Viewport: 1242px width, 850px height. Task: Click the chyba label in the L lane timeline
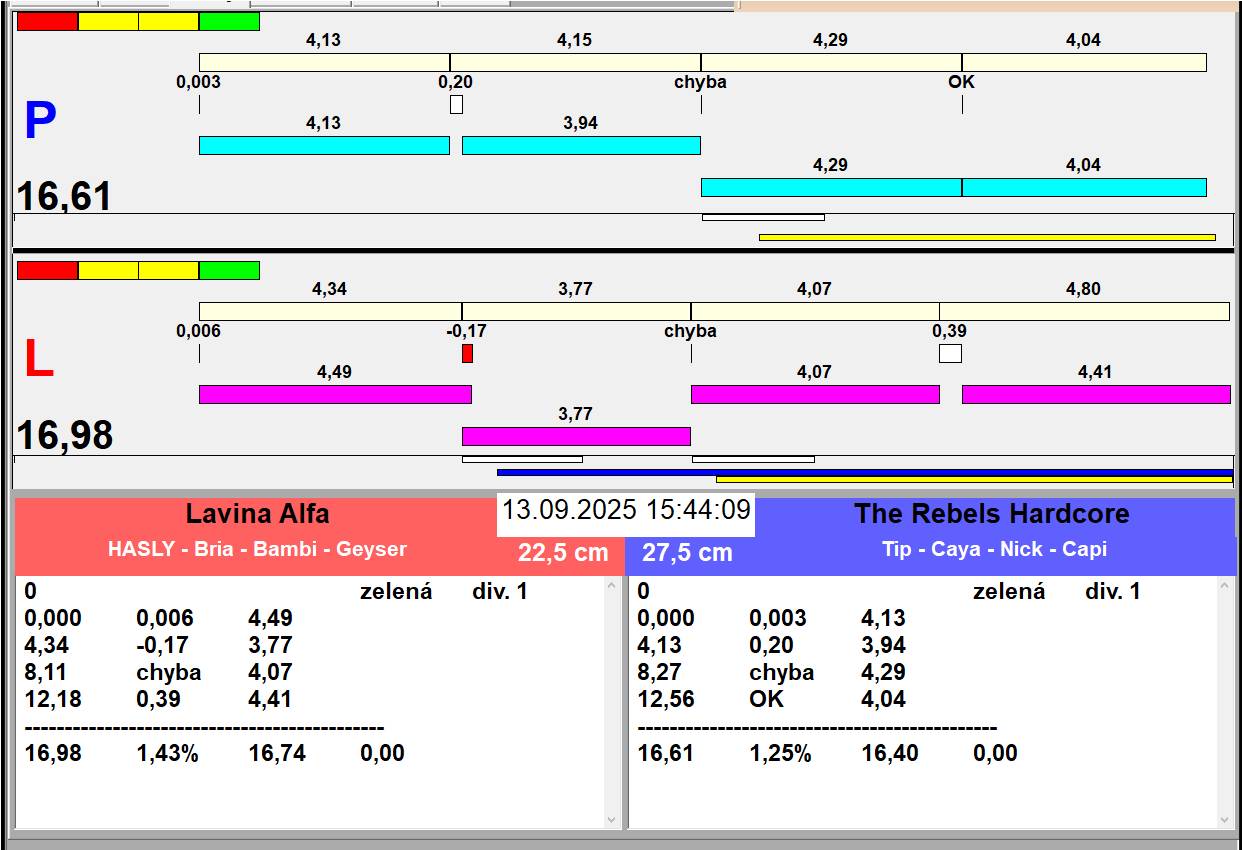pyautogui.click(x=690, y=331)
